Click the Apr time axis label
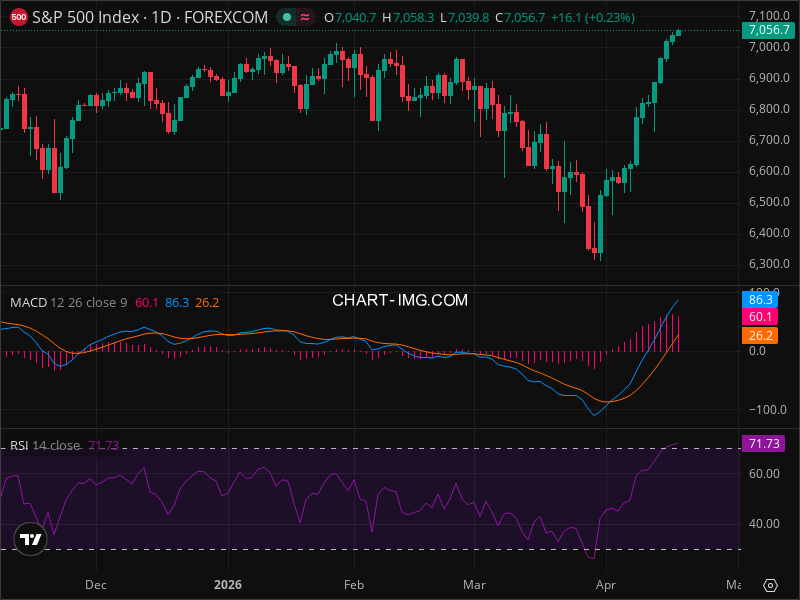Image resolution: width=800 pixels, height=600 pixels. [606, 585]
